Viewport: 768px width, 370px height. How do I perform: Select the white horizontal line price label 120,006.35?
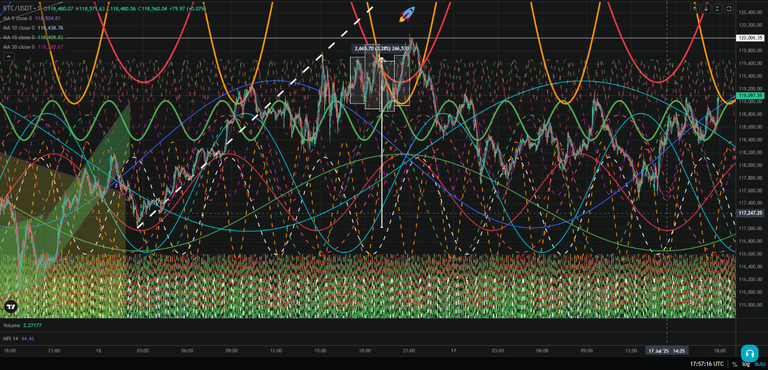click(750, 38)
